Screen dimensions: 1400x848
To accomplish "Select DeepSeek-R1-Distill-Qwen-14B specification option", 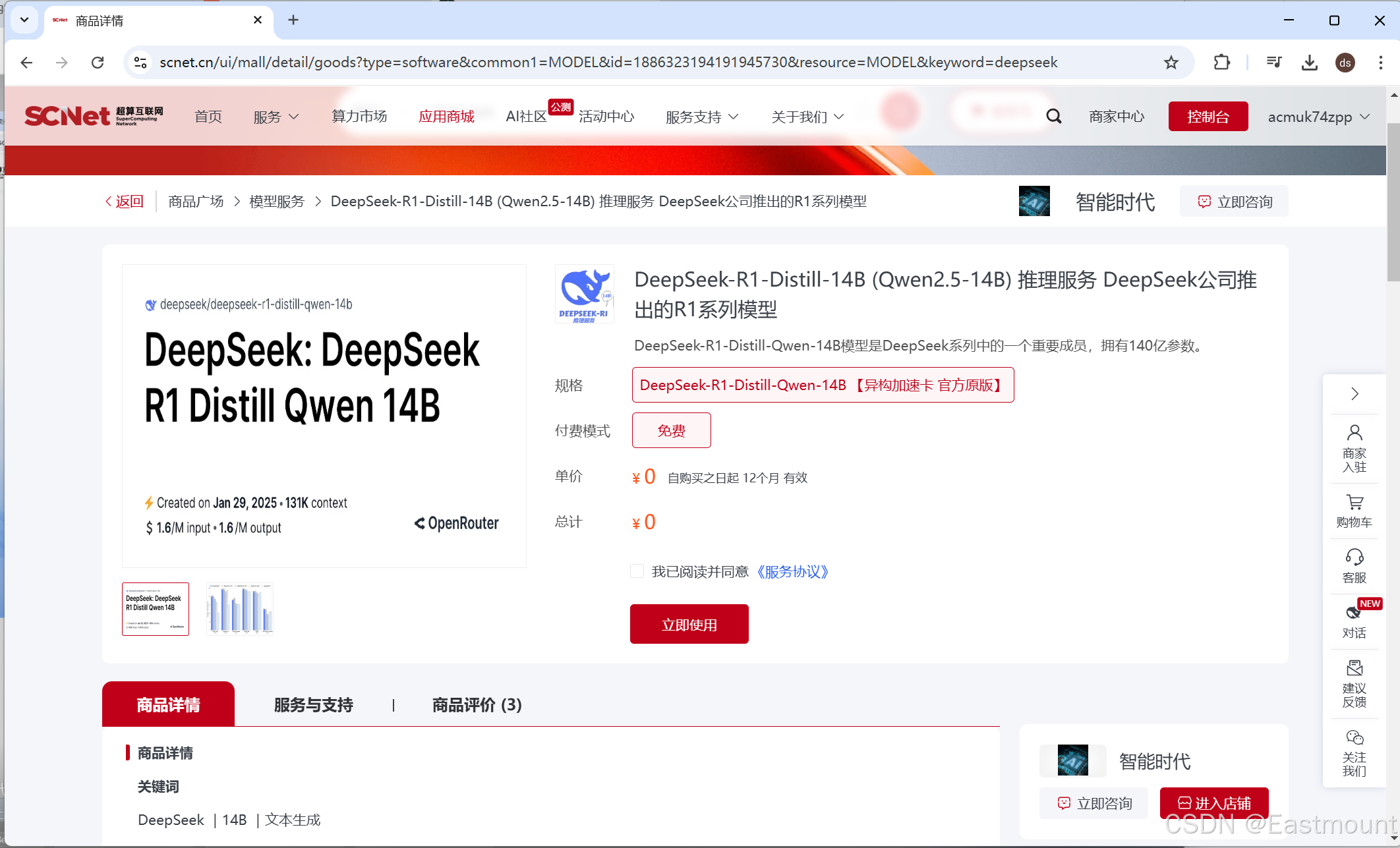I will click(x=822, y=385).
